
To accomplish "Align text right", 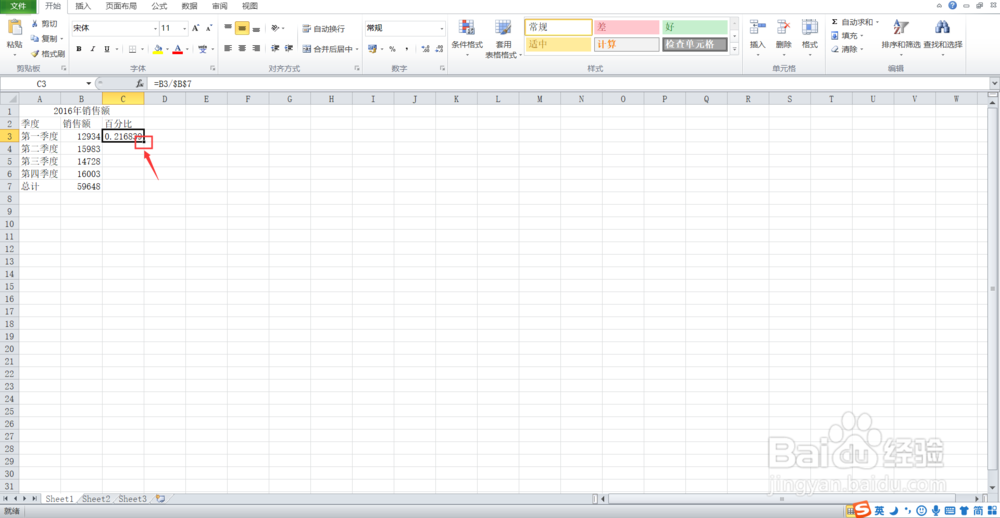I will coord(256,48).
